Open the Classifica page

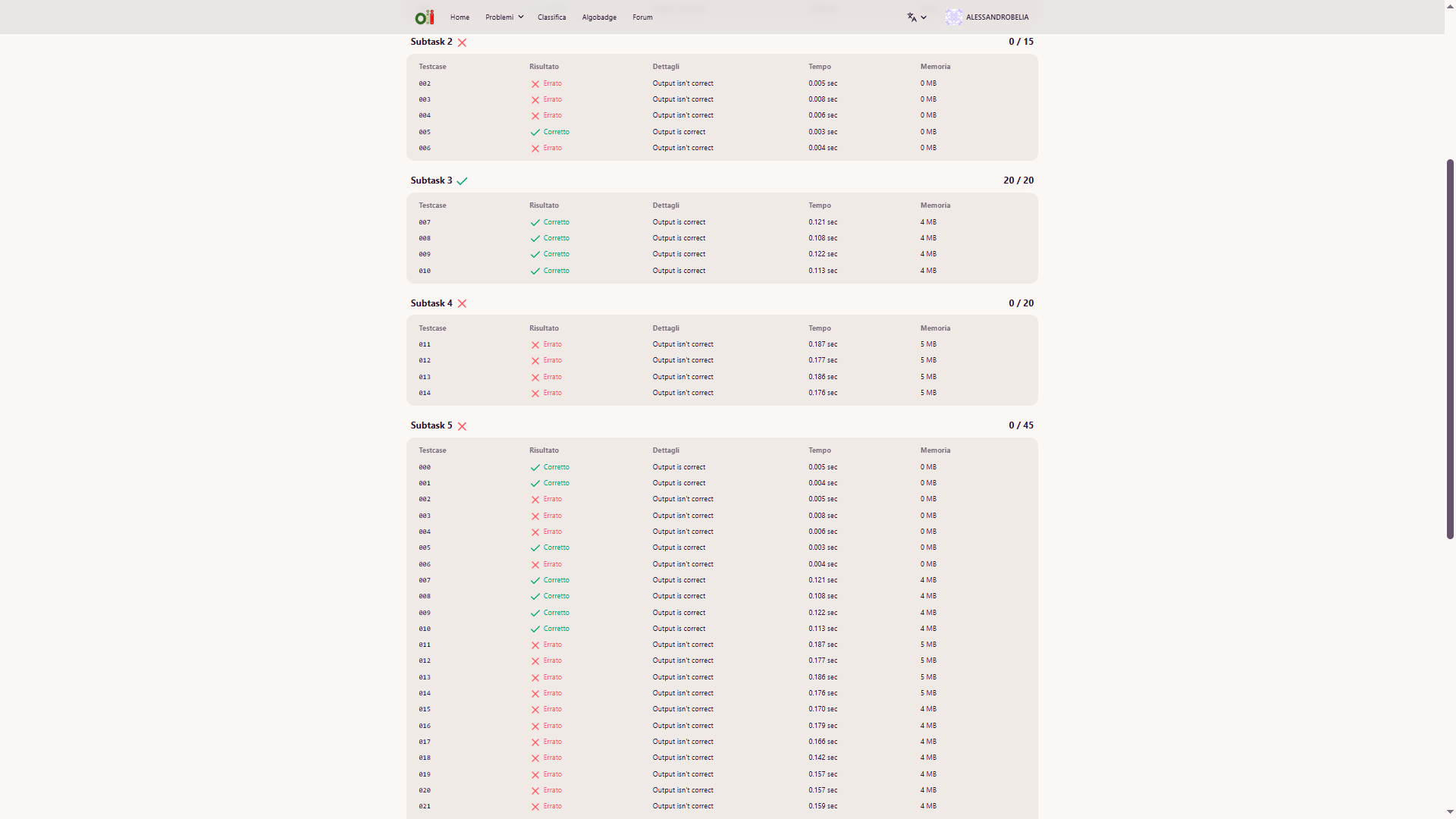pos(551,17)
